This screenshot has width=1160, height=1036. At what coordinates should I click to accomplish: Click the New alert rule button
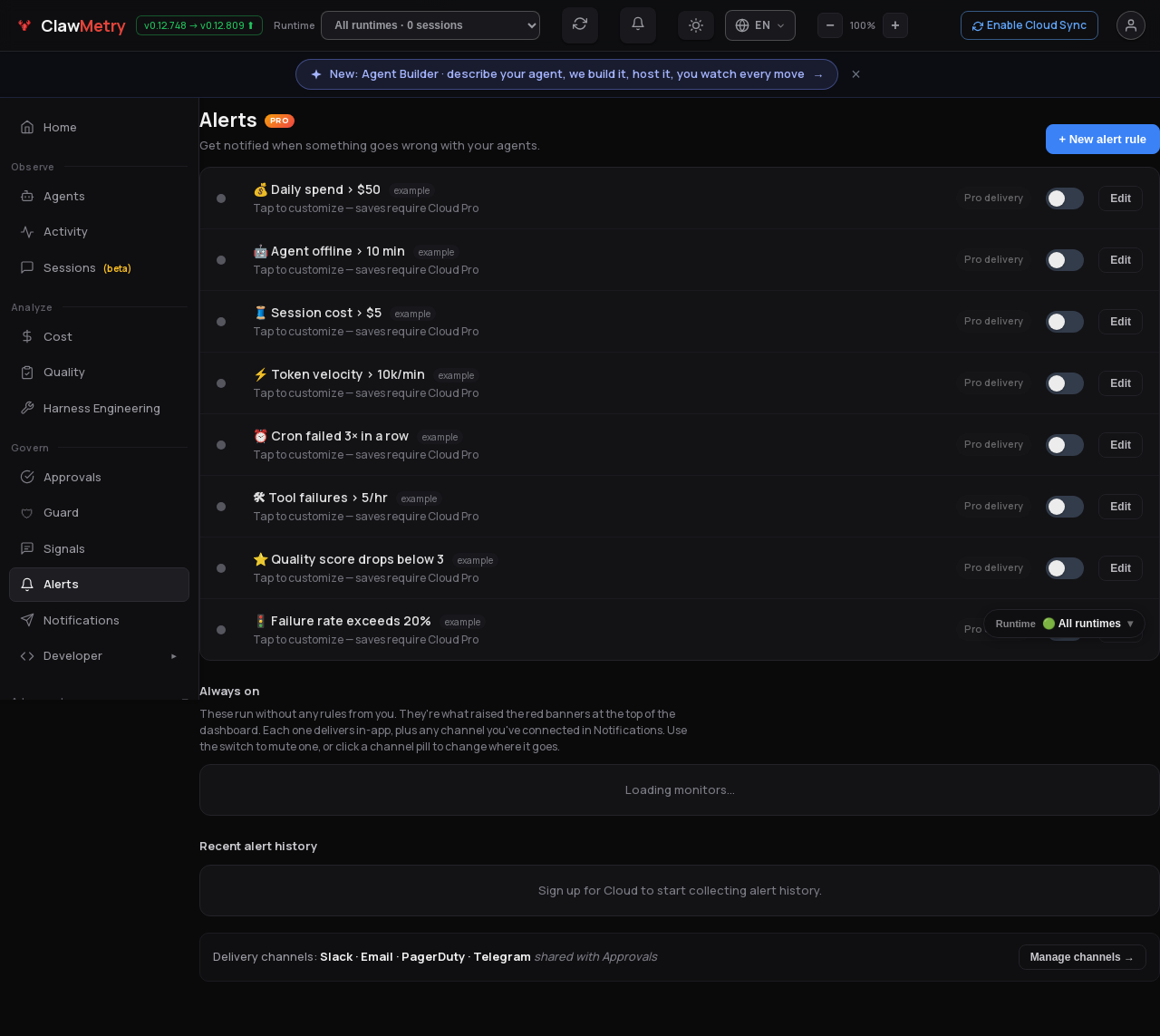pos(1103,140)
